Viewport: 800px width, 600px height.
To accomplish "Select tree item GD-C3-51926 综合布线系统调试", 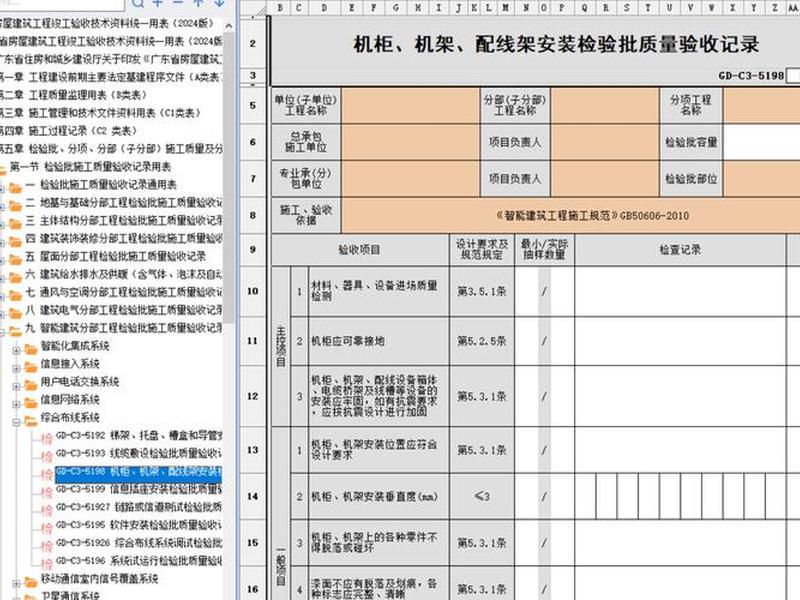I will click(x=139, y=542).
